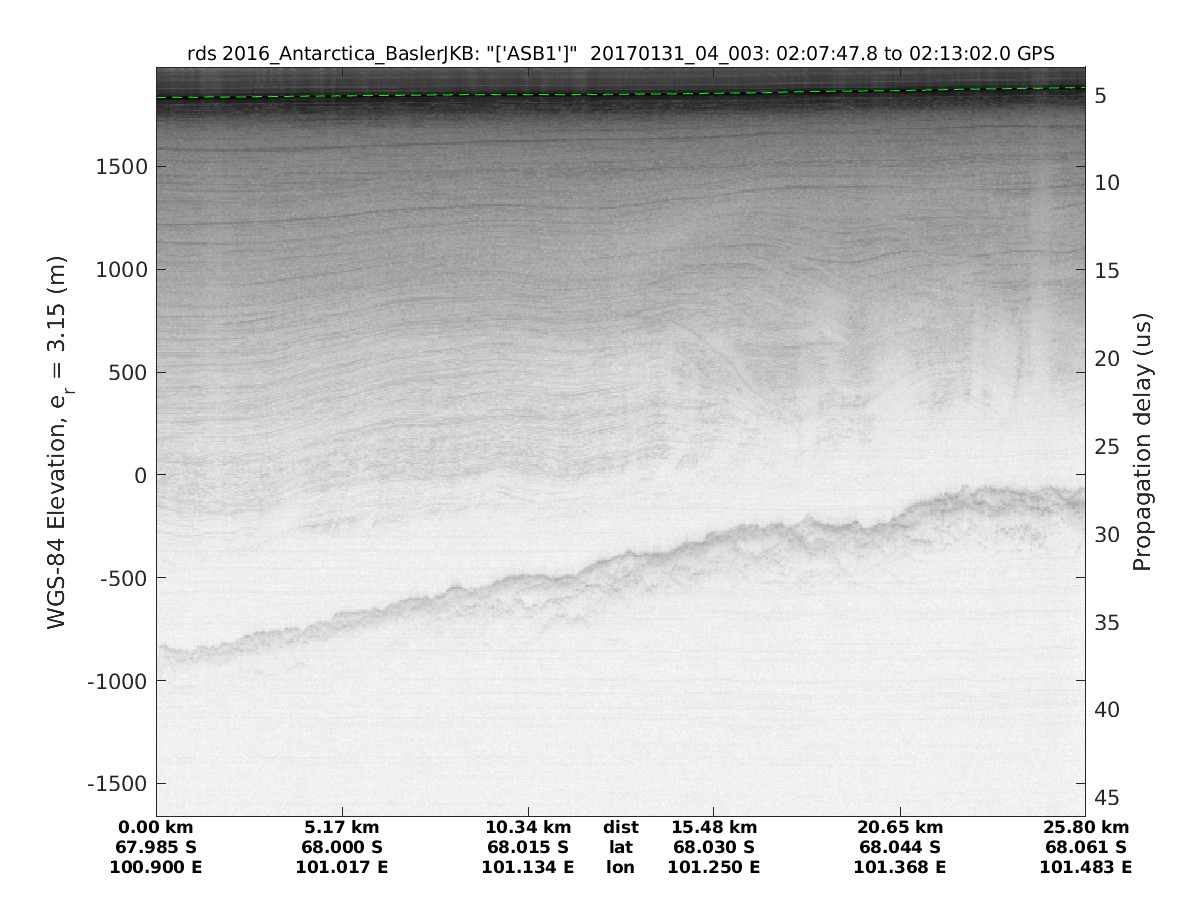Click the 30 propagation delay tick label
This screenshot has height=900, width=1200.
[x=1106, y=535]
